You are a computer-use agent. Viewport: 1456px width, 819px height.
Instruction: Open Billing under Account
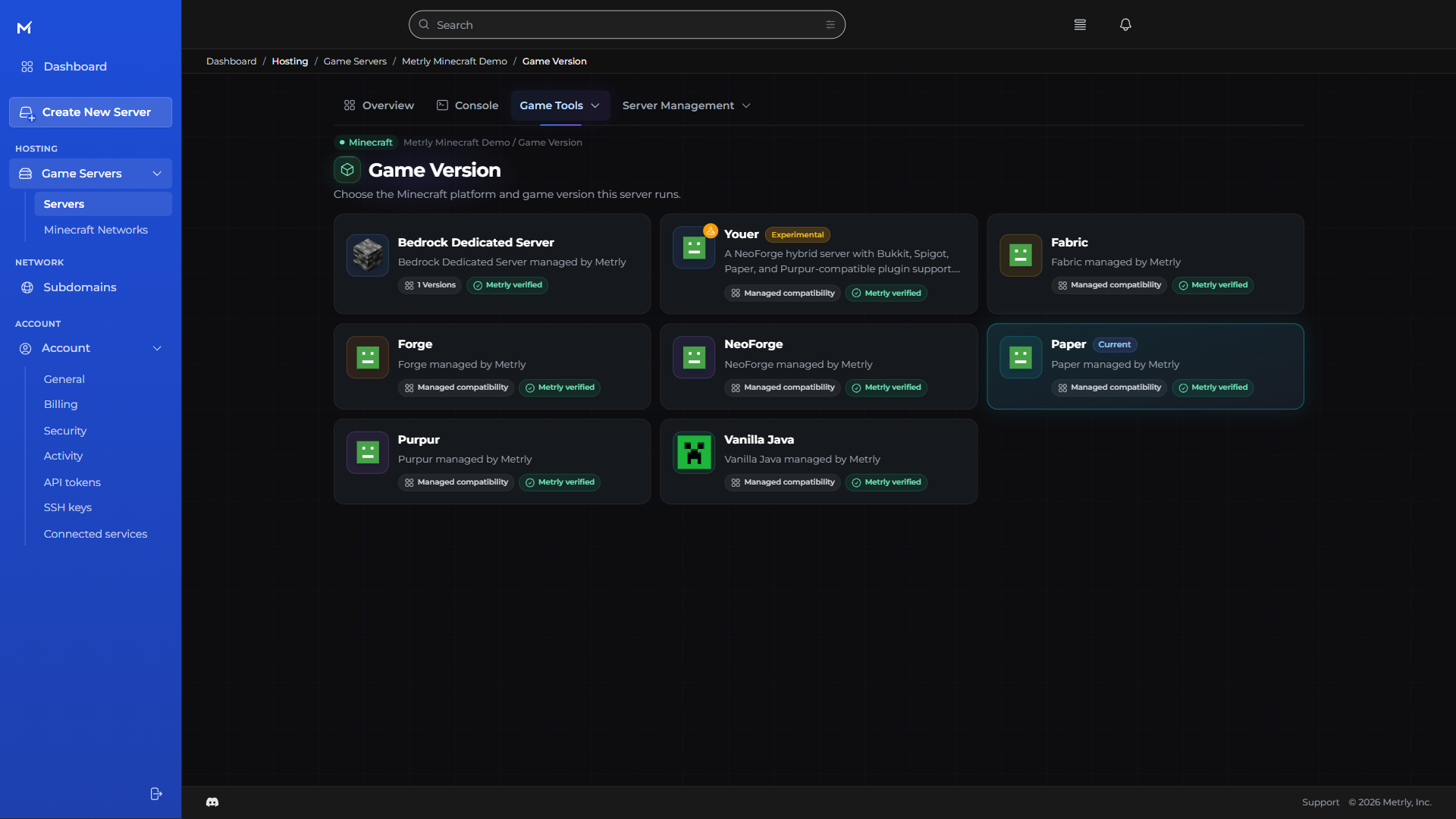click(61, 404)
